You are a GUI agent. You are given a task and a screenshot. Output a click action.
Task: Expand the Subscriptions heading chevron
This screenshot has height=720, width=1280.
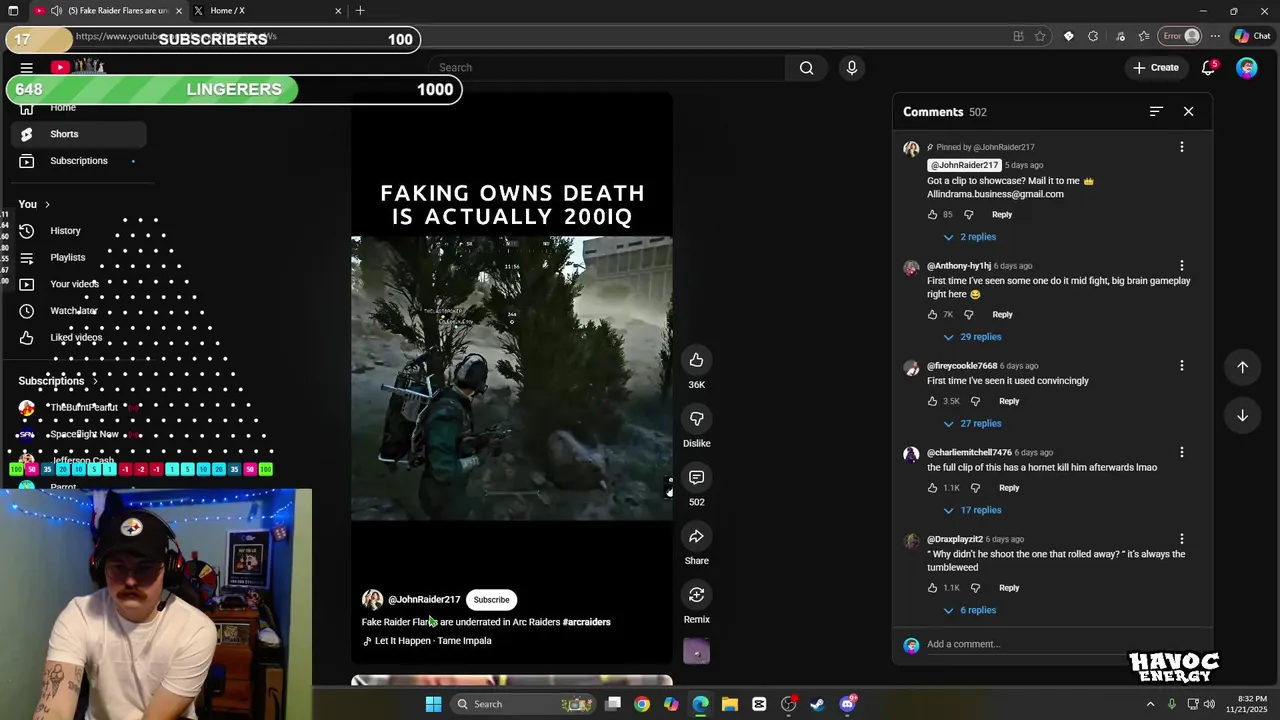pyautogui.click(x=96, y=381)
